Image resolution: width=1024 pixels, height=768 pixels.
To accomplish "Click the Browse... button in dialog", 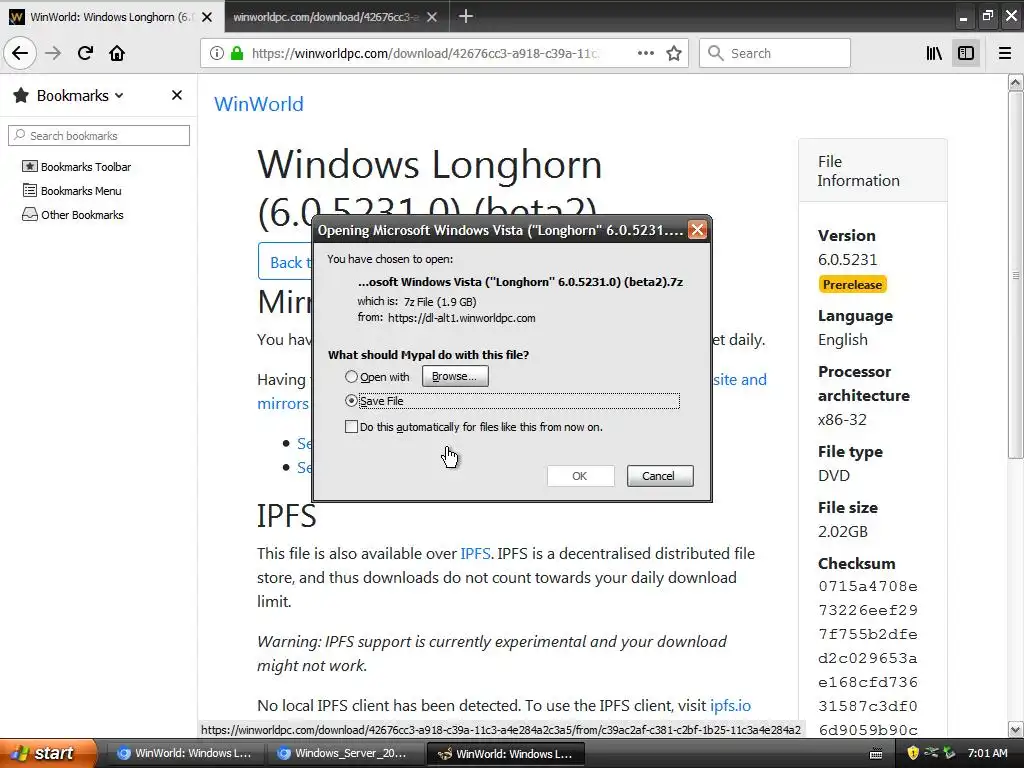I will pos(455,376).
